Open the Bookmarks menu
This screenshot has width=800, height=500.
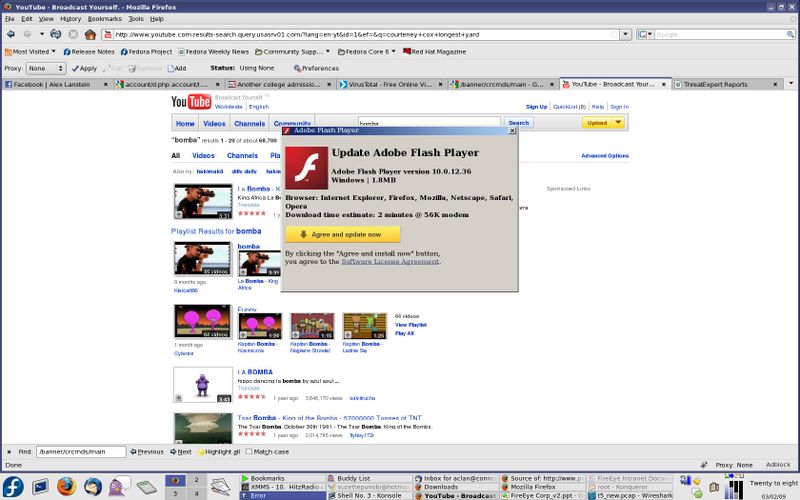point(105,19)
